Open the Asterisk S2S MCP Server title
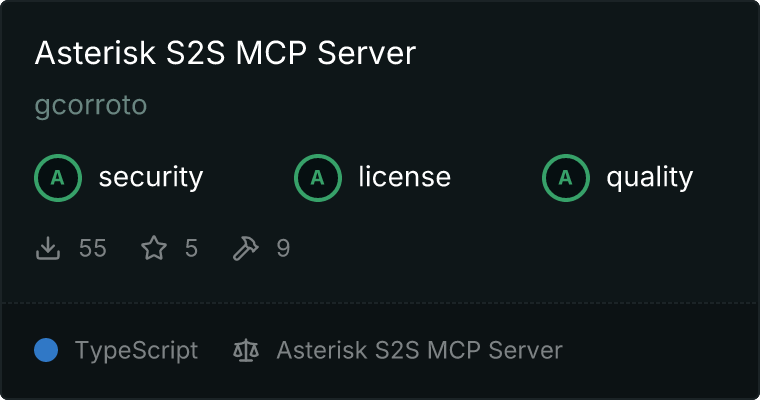The width and height of the screenshot is (760, 400). pyautogui.click(x=225, y=52)
